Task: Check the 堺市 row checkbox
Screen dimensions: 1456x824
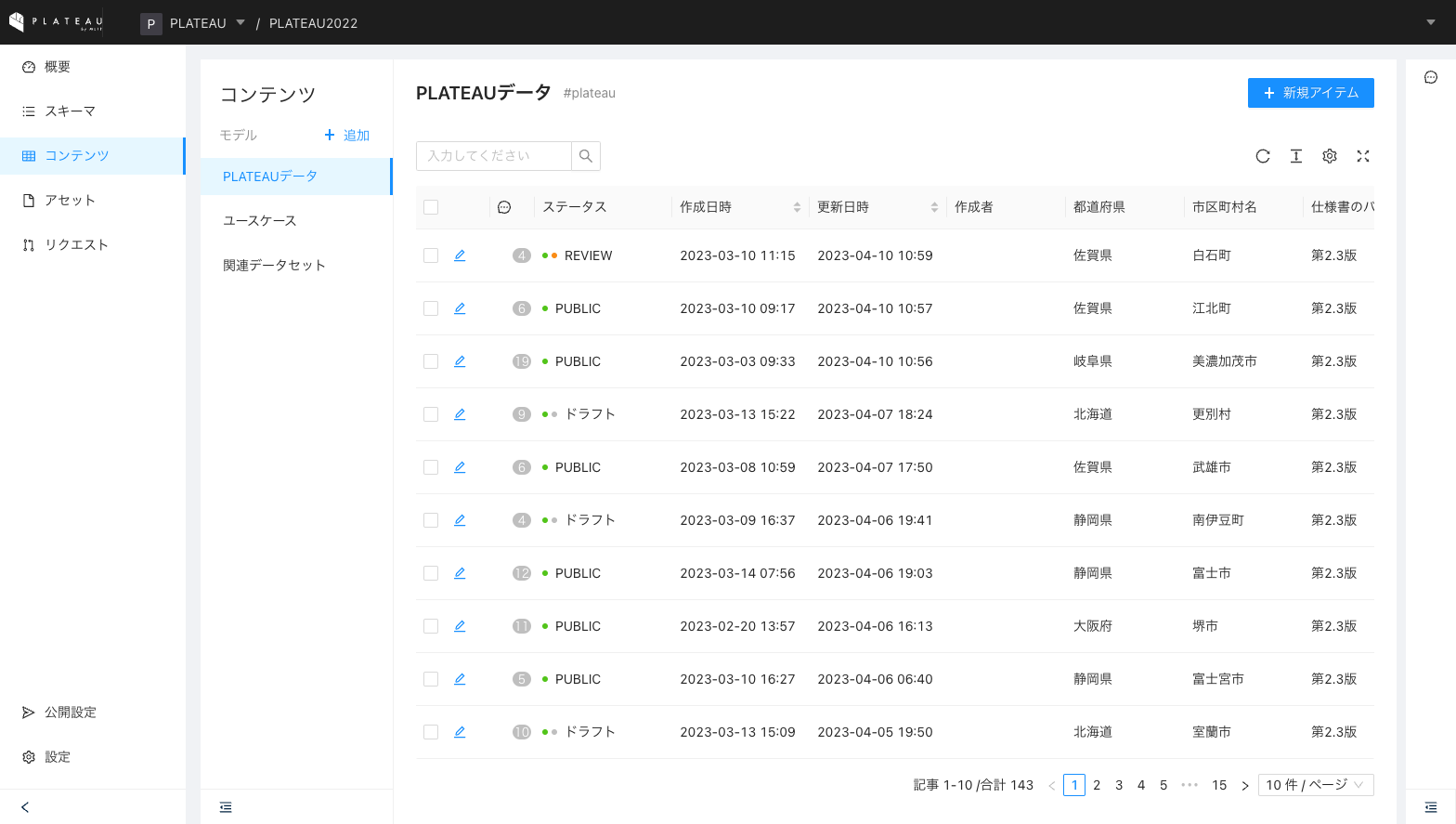Action: (431, 626)
